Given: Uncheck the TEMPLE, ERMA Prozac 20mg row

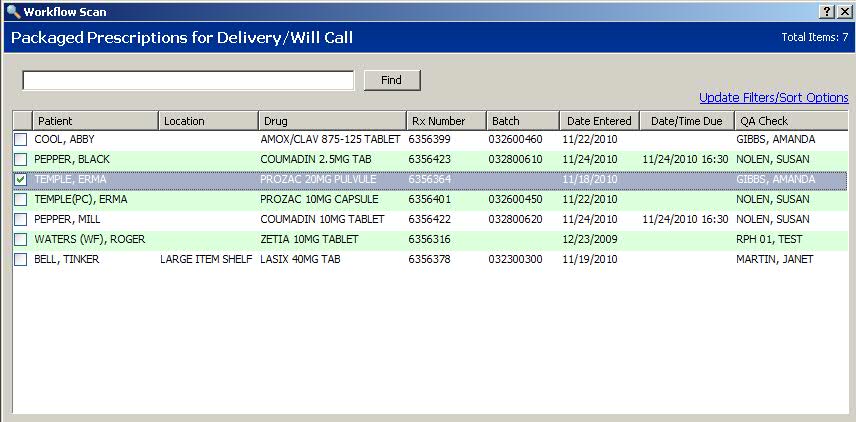Looking at the screenshot, I should pyautogui.click(x=21, y=179).
